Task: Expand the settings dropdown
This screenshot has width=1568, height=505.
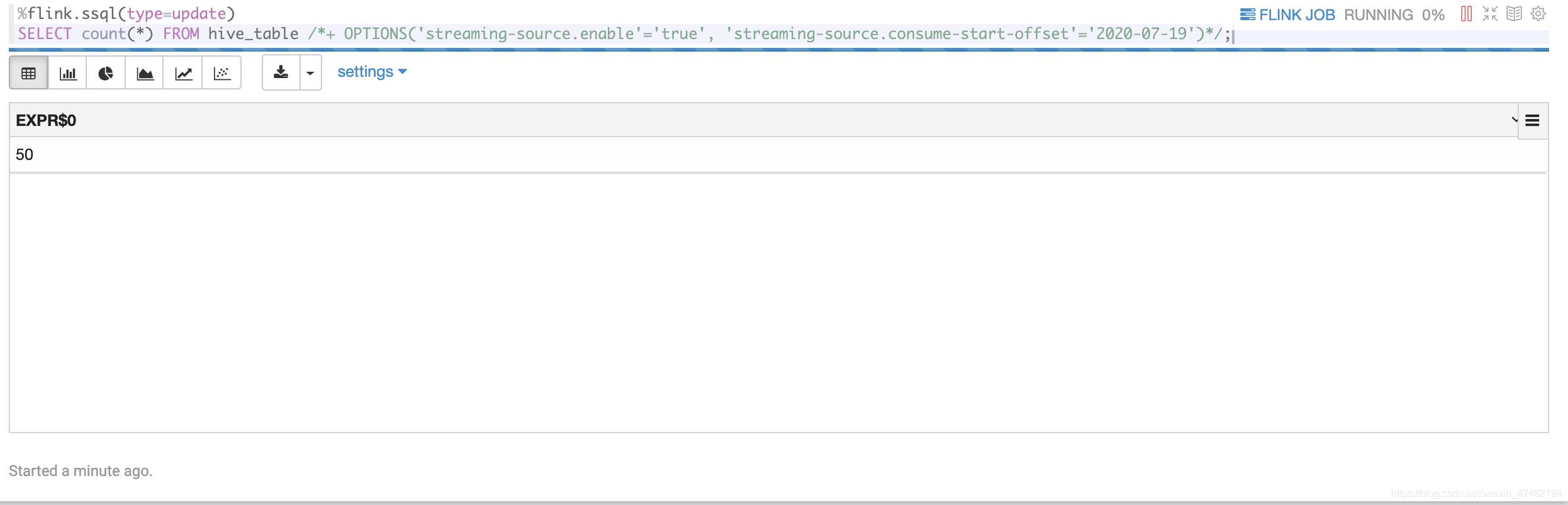Action: [x=372, y=72]
